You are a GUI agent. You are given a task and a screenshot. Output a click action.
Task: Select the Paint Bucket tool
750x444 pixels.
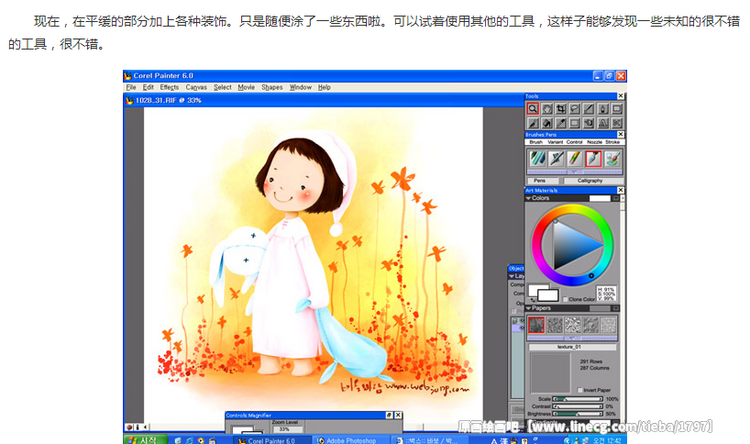coord(547,122)
